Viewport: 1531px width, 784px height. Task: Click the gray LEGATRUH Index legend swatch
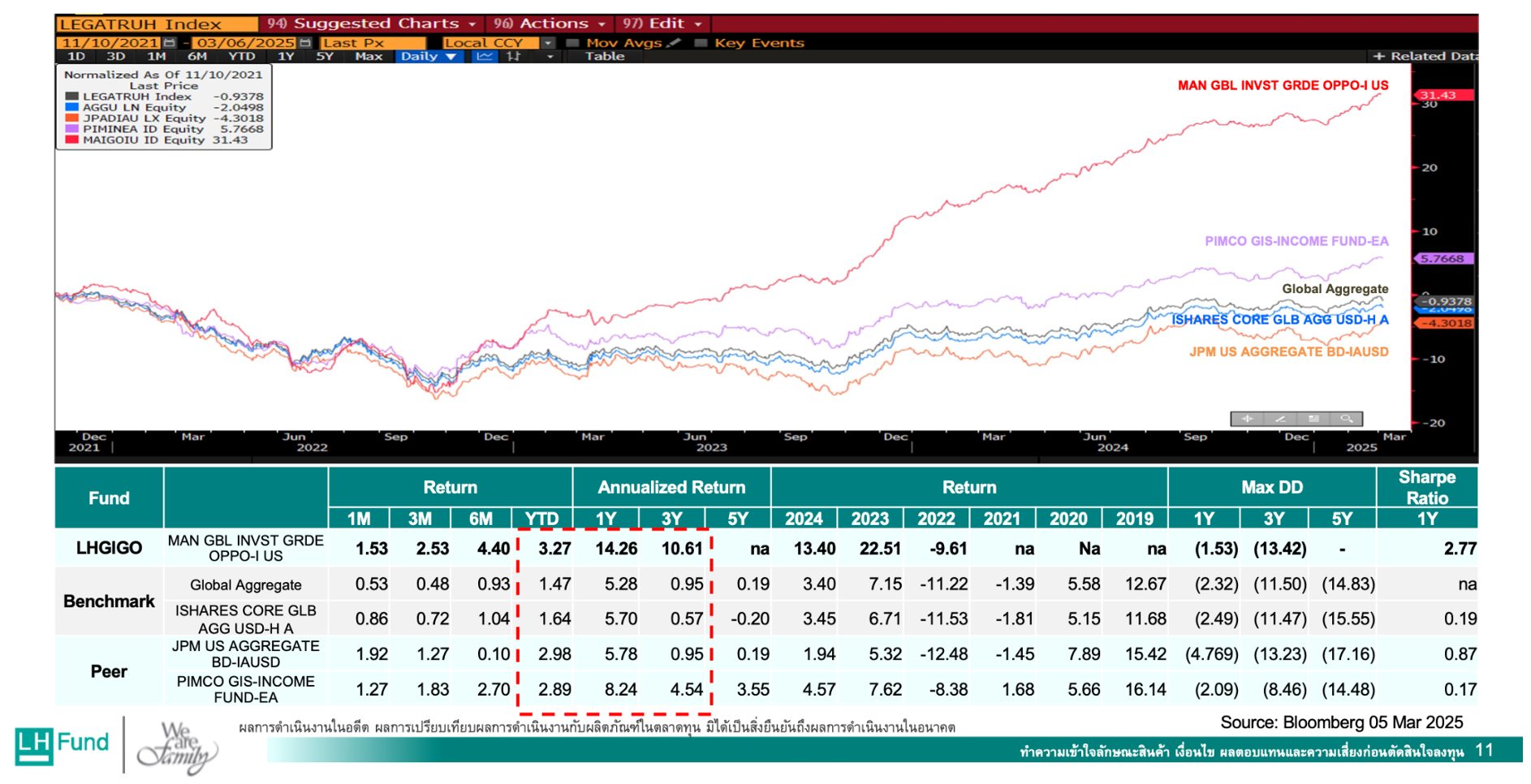coord(72,96)
